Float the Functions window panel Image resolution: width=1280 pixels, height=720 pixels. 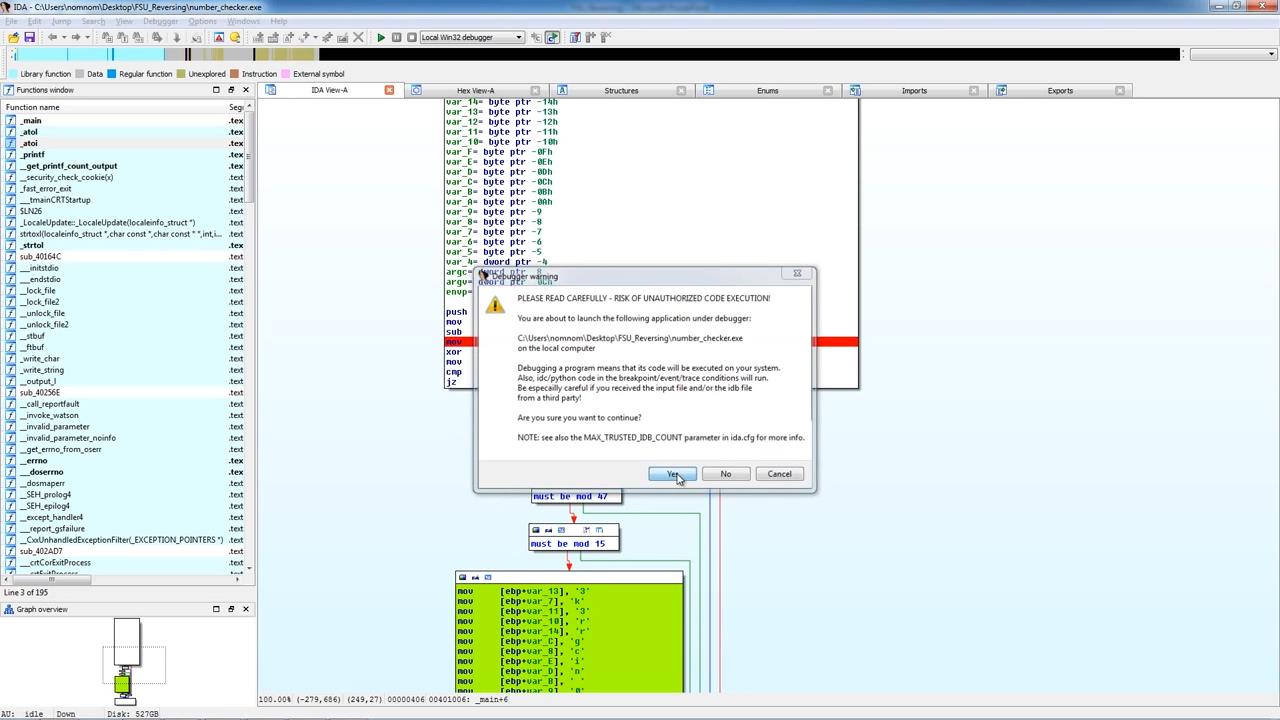click(231, 90)
